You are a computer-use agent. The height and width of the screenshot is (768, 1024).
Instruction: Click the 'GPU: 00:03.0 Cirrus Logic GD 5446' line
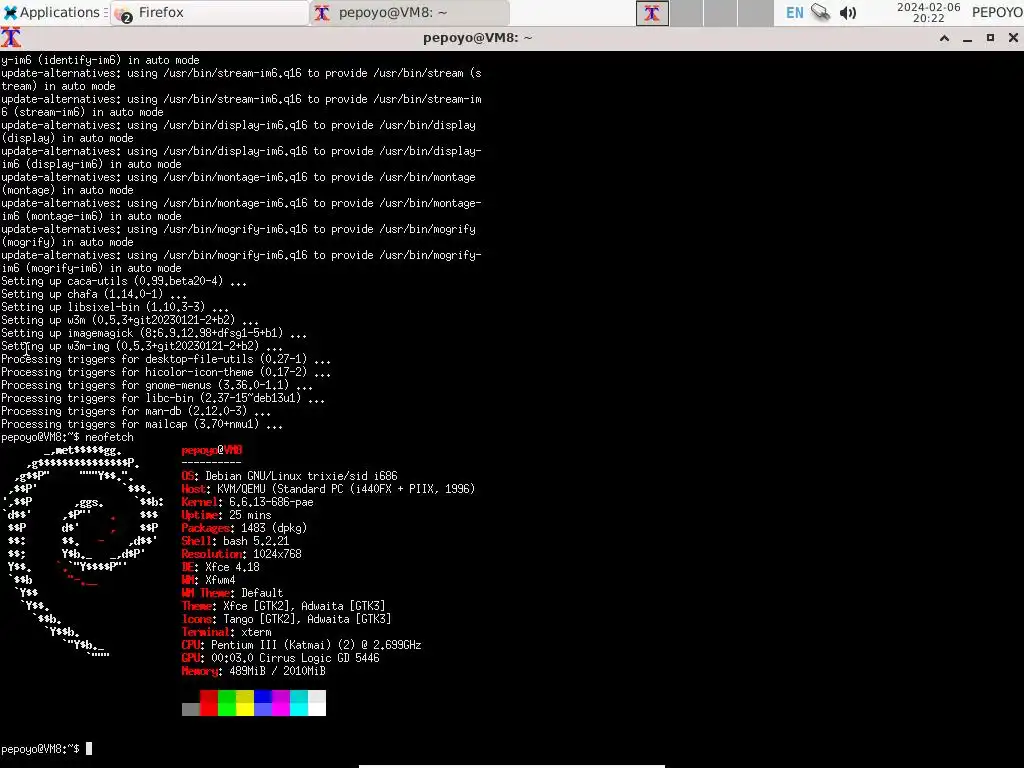[280, 659]
